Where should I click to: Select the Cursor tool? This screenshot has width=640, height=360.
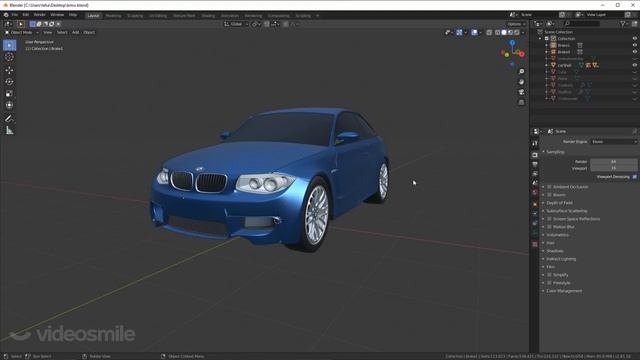tap(9, 57)
